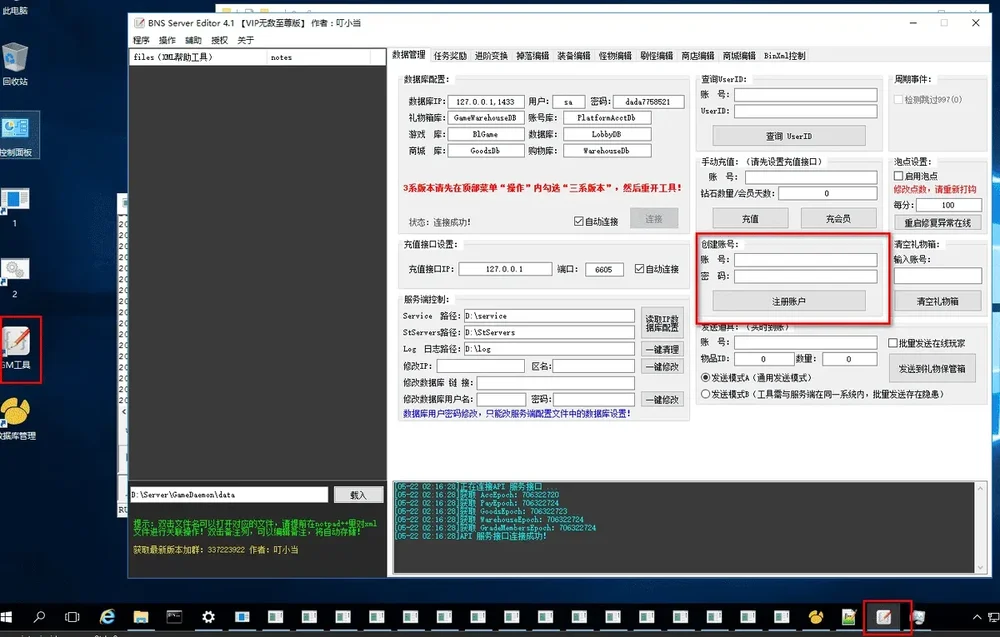Switch to the 任务奖励 tab
This screenshot has height=637, width=1000.
(450, 56)
